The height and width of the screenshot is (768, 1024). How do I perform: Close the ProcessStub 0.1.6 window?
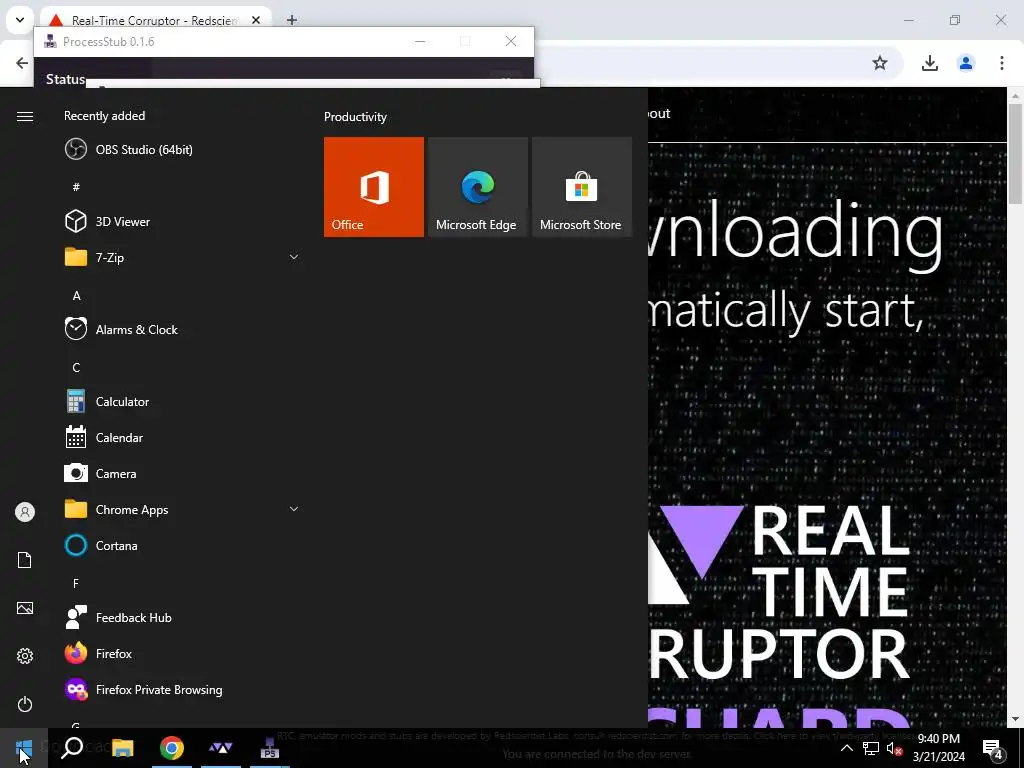511,41
